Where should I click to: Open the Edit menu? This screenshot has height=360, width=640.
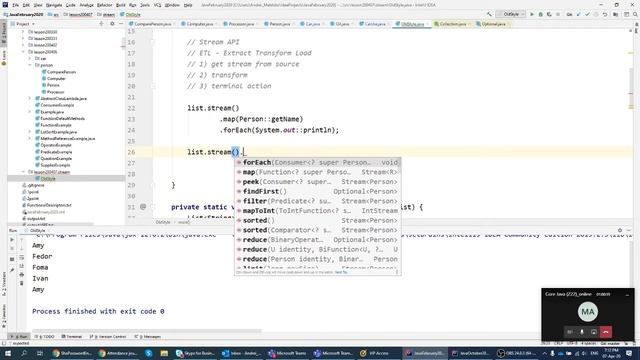point(26,5)
